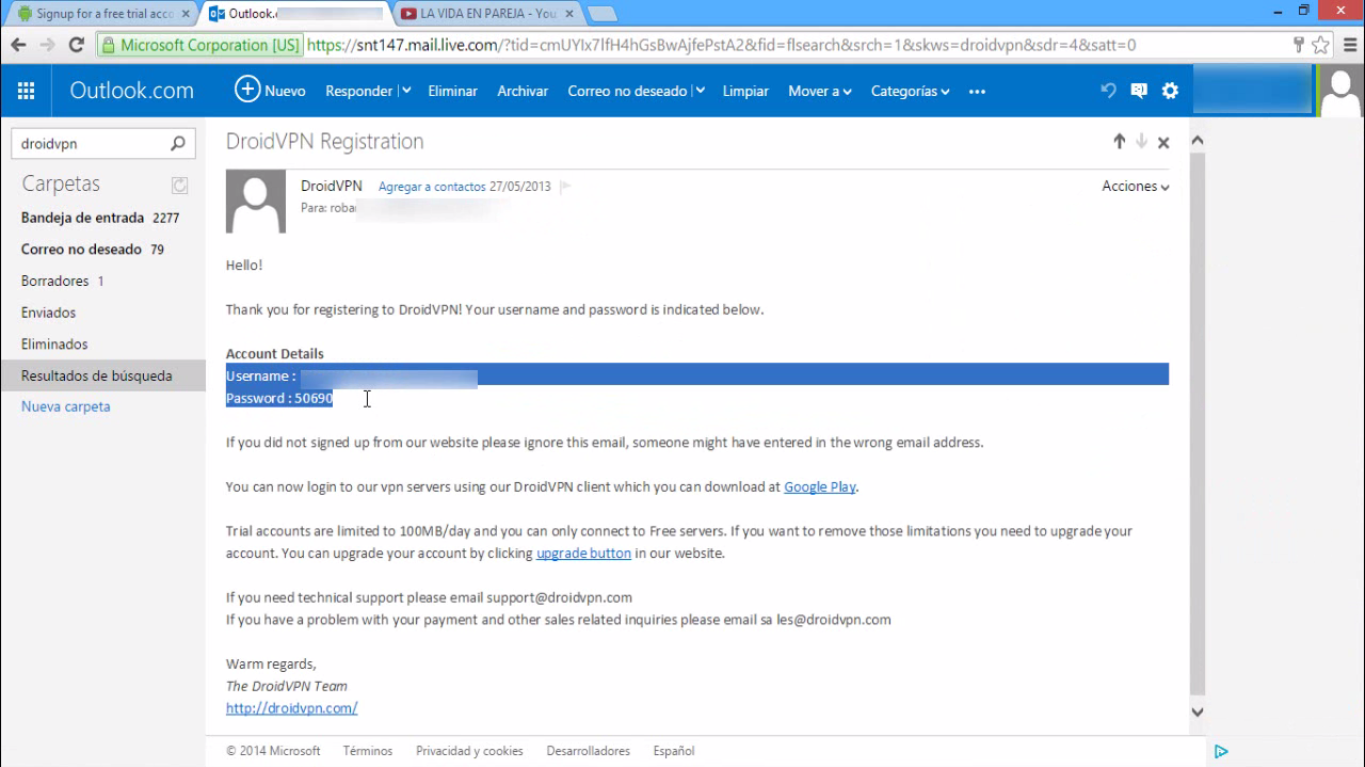Click the Nuevo compose button
The image size is (1365, 767).
click(x=270, y=91)
